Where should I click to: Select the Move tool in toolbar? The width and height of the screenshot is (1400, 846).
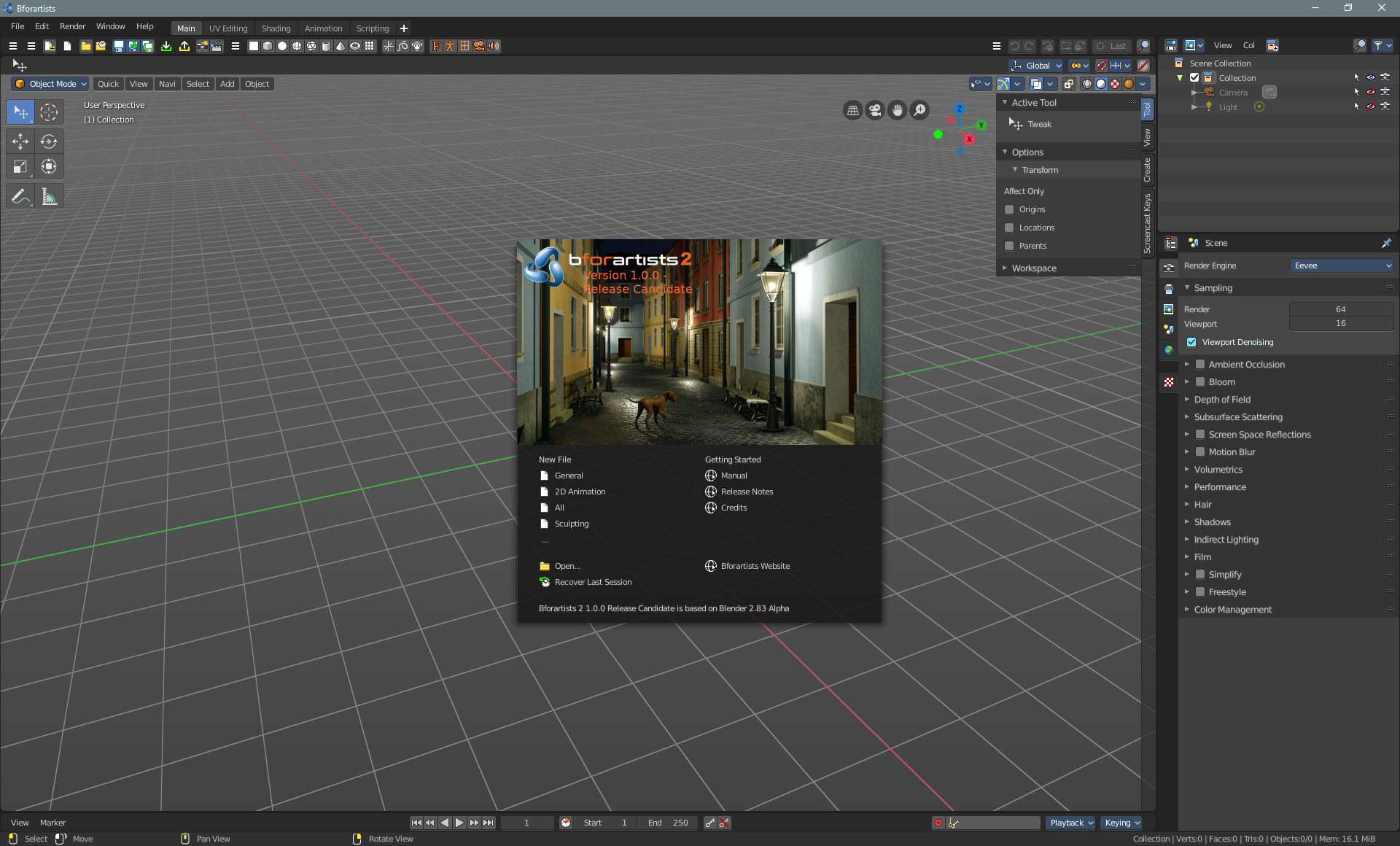coord(20,141)
